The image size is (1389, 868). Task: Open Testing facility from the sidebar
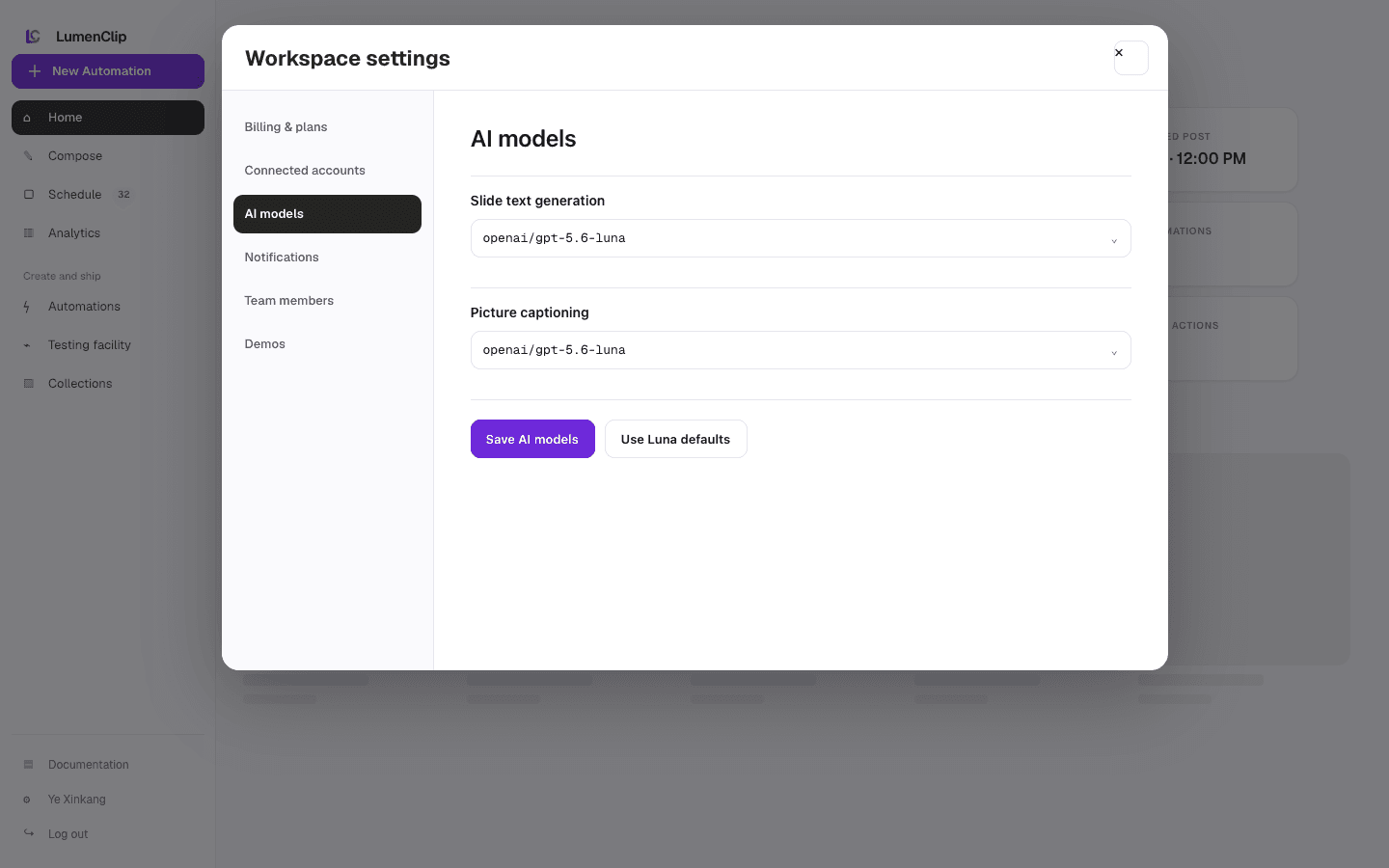click(x=108, y=345)
